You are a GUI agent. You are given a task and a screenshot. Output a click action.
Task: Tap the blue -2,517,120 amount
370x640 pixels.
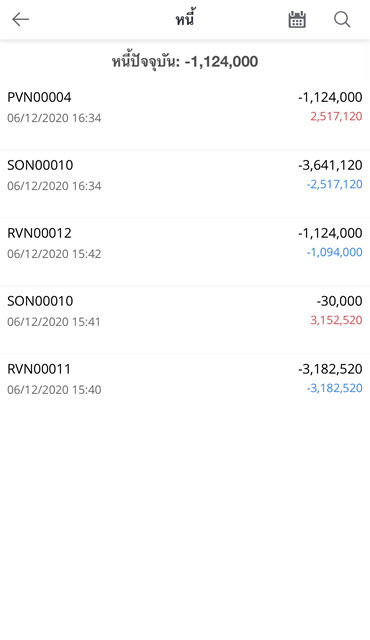point(335,184)
